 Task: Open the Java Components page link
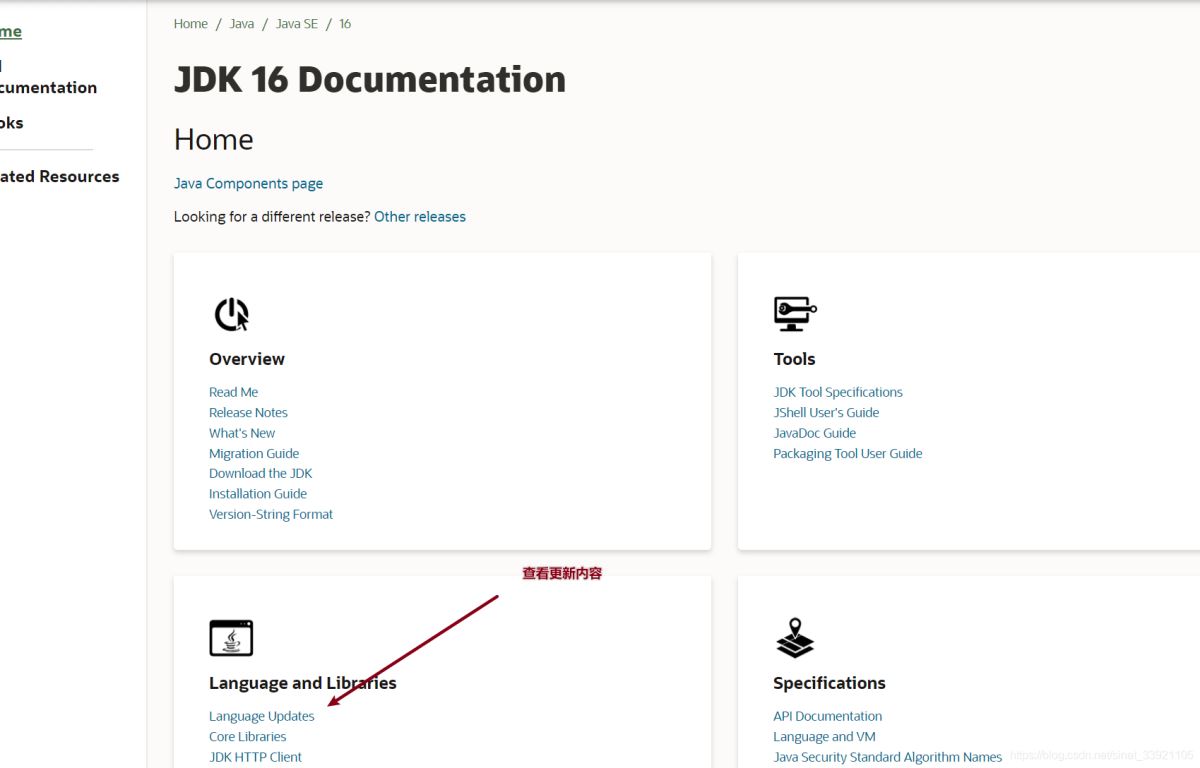248,184
